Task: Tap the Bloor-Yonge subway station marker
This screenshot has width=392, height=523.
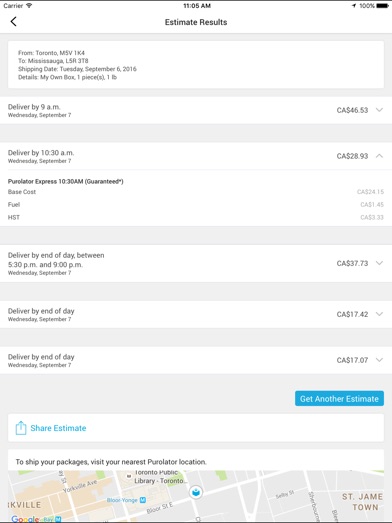Action: pos(143,500)
